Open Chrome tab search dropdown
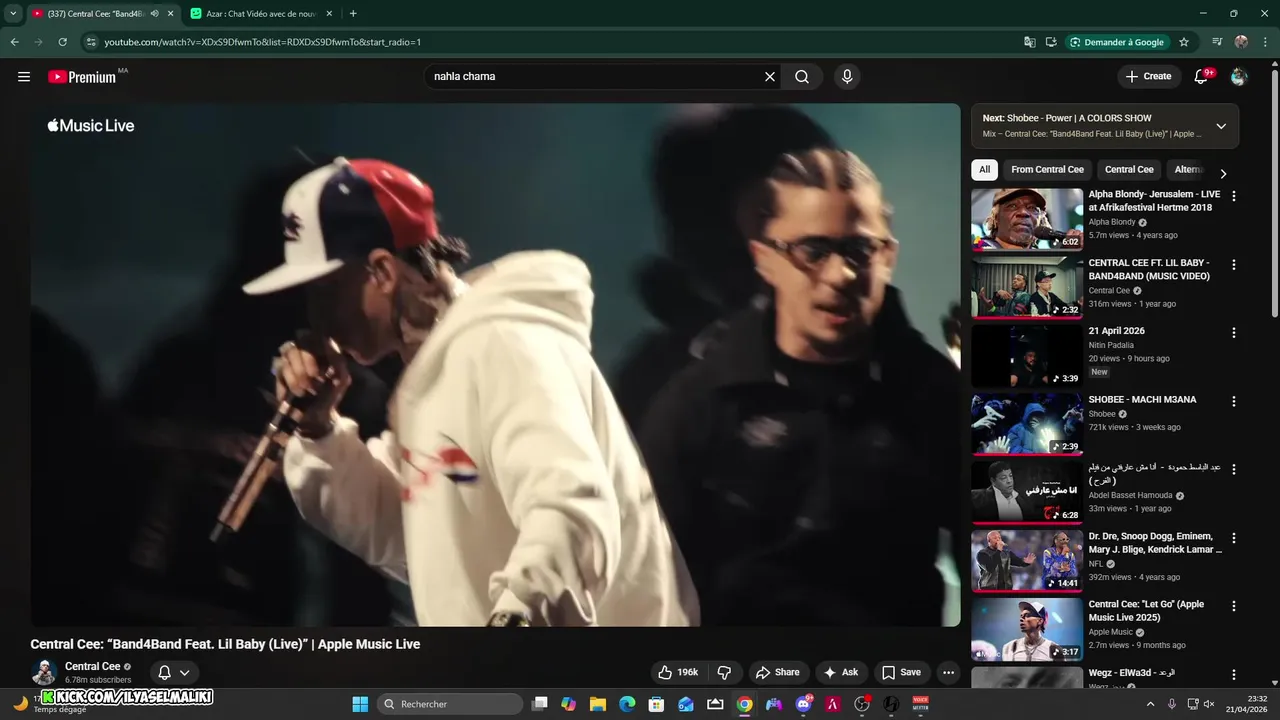The width and height of the screenshot is (1280, 720). click(13, 14)
